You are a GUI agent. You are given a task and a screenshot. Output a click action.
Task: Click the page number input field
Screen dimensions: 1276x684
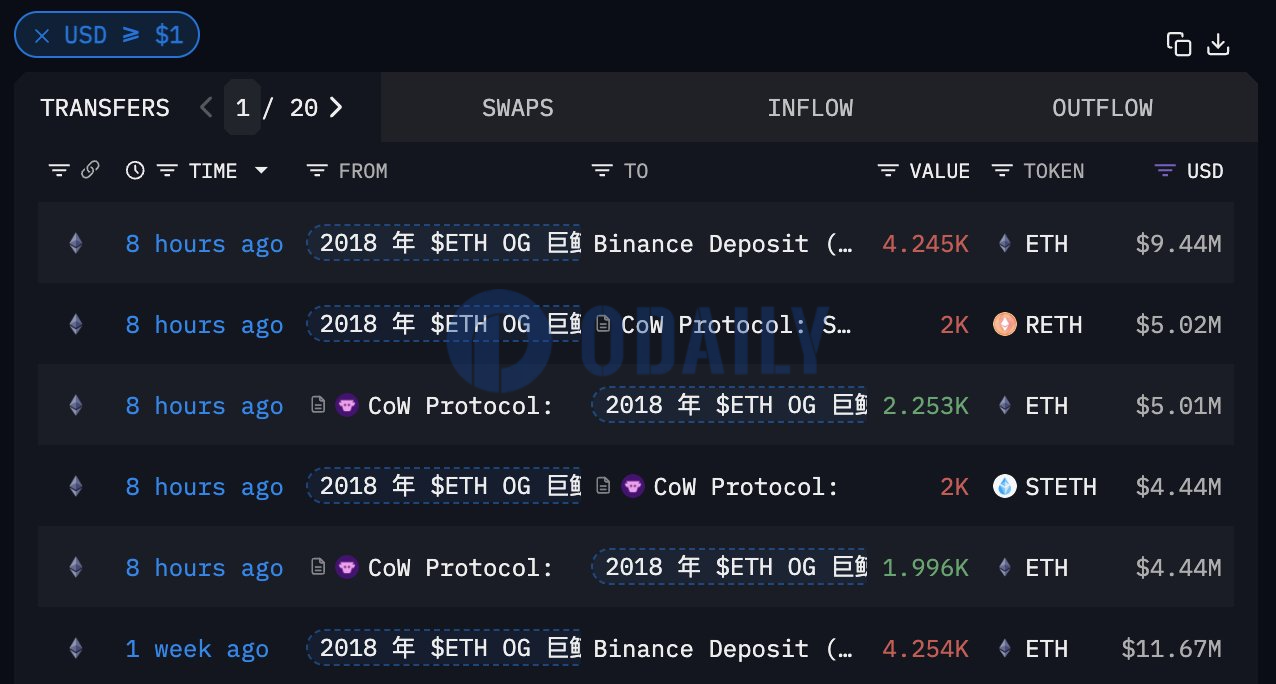(242, 108)
